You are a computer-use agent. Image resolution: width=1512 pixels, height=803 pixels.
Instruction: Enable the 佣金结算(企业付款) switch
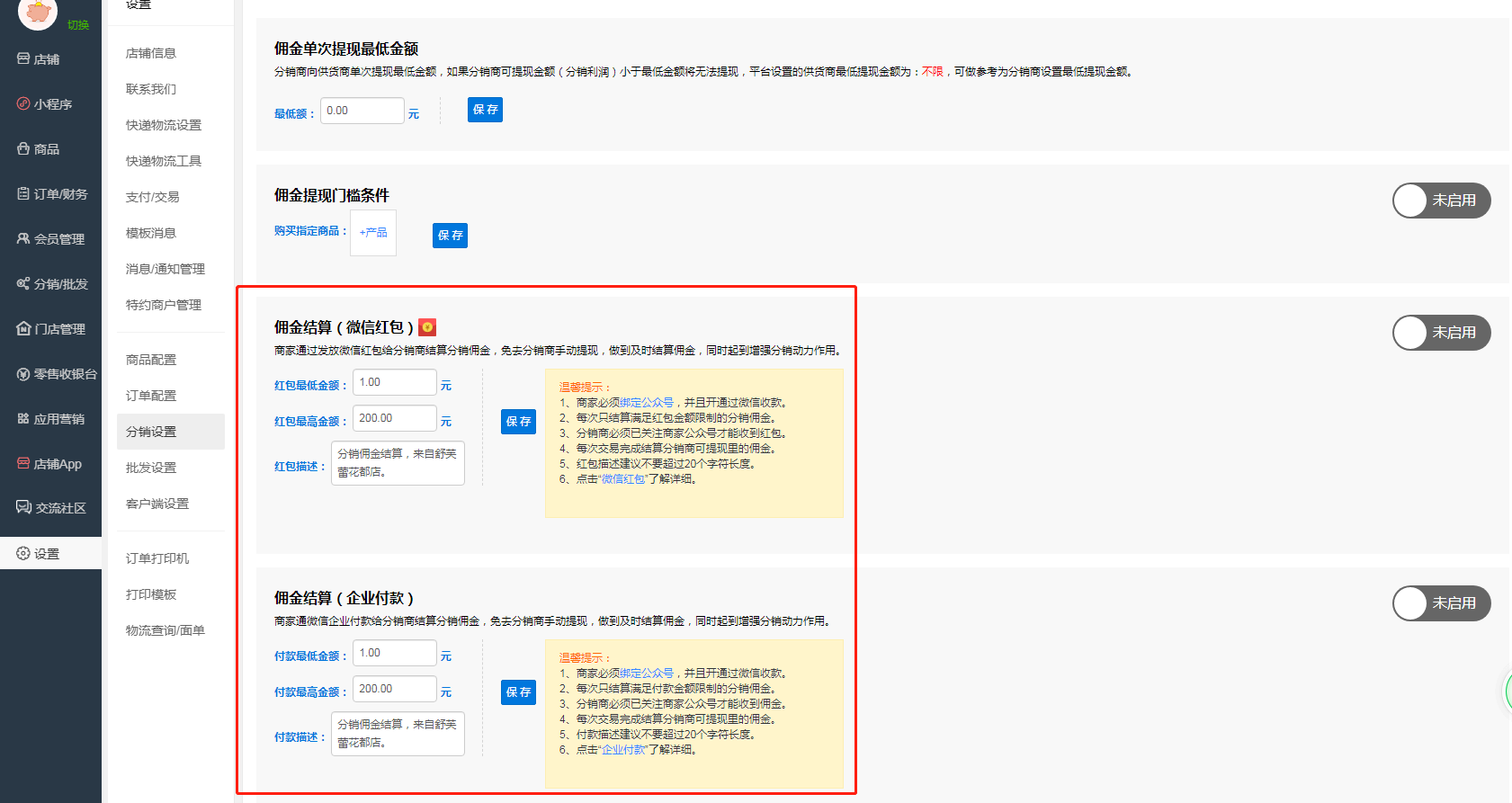click(1441, 603)
